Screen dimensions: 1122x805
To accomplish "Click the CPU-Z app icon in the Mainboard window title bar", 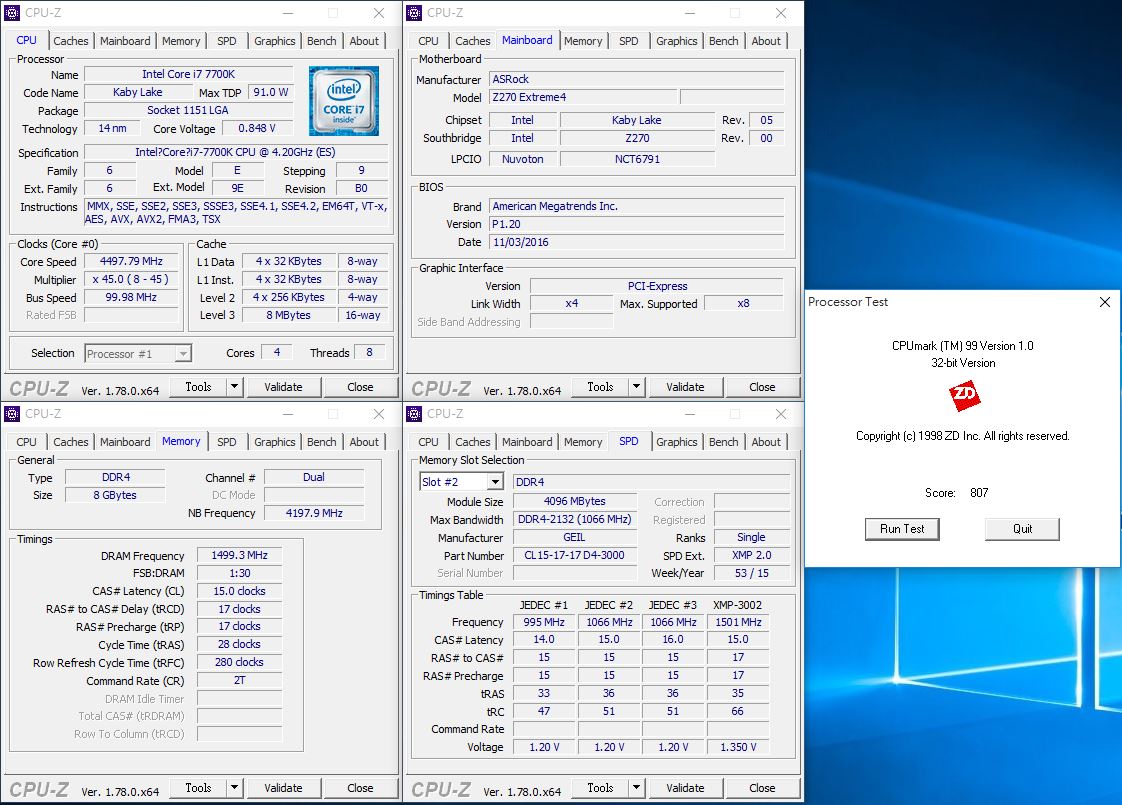I will (x=414, y=13).
